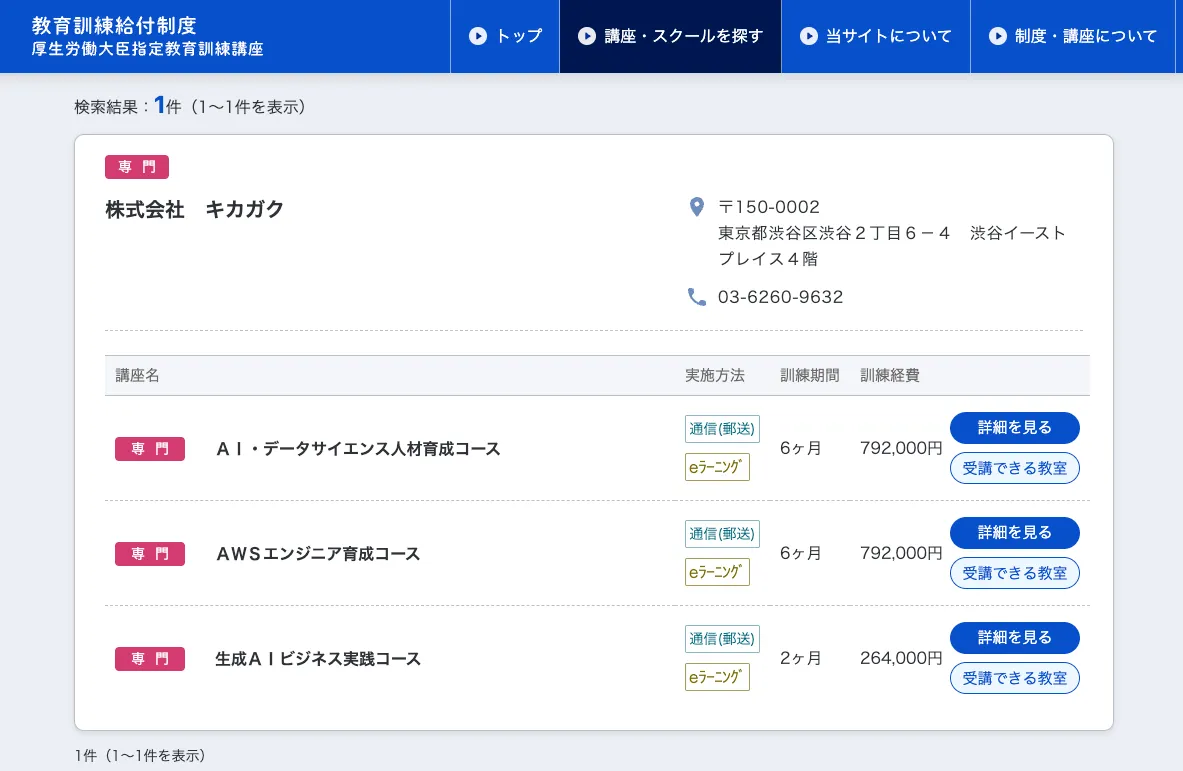Click the play icon beside 当サイトについて

[809, 36]
